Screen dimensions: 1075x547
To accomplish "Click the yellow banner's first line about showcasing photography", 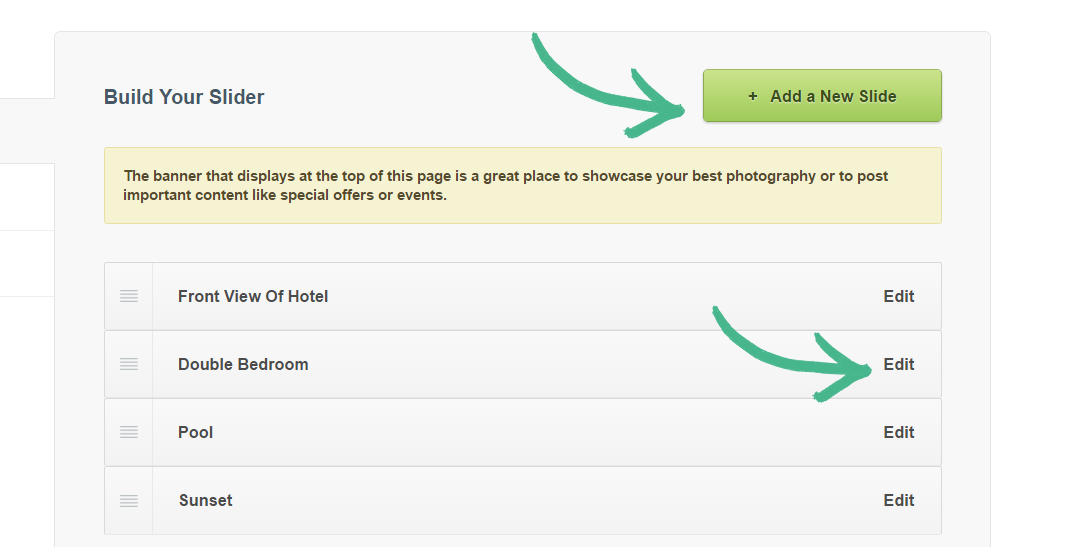I will pos(506,176).
